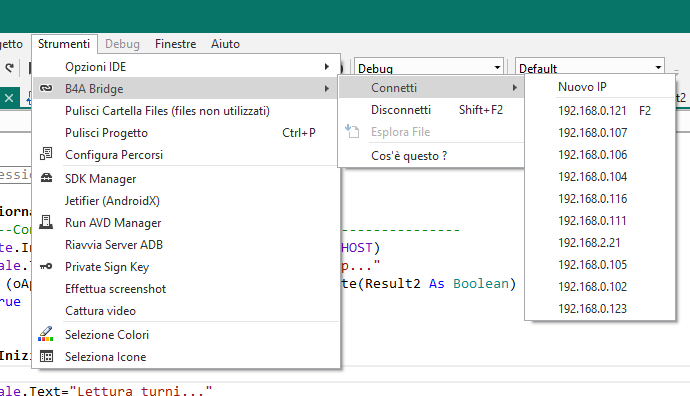Expand Opzioni IDE submenu arrow

[x=327, y=66]
